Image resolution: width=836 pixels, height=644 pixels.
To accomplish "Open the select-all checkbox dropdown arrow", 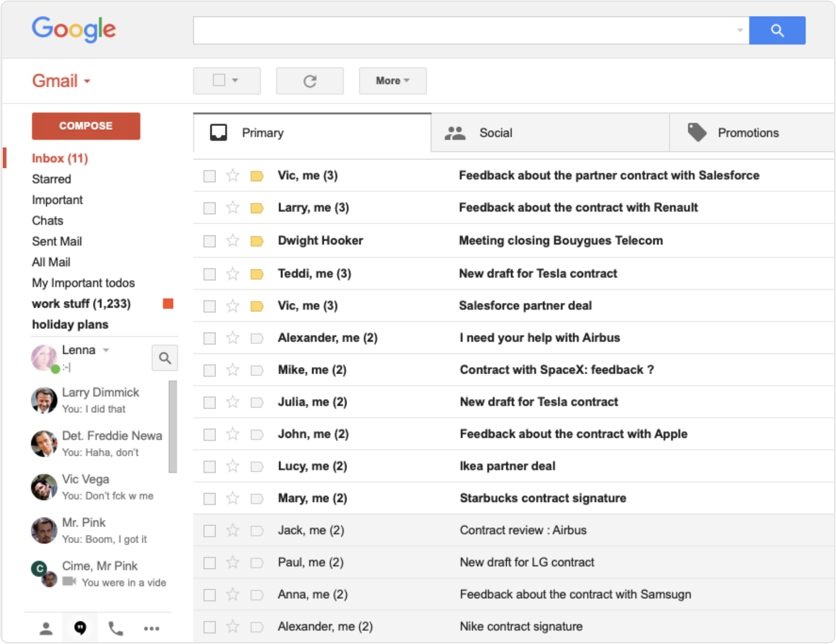I will [x=235, y=80].
